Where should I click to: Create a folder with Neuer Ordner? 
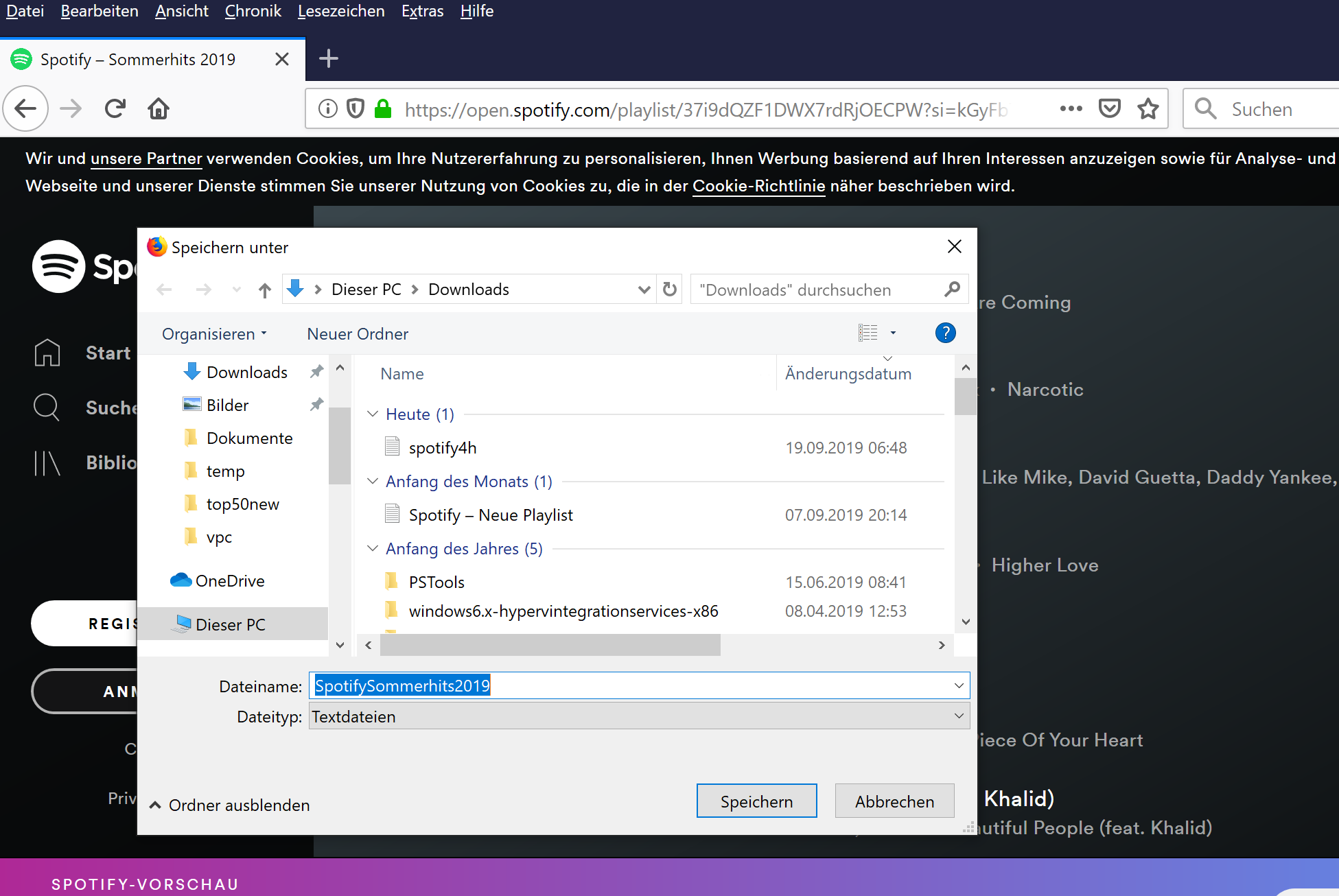(358, 333)
